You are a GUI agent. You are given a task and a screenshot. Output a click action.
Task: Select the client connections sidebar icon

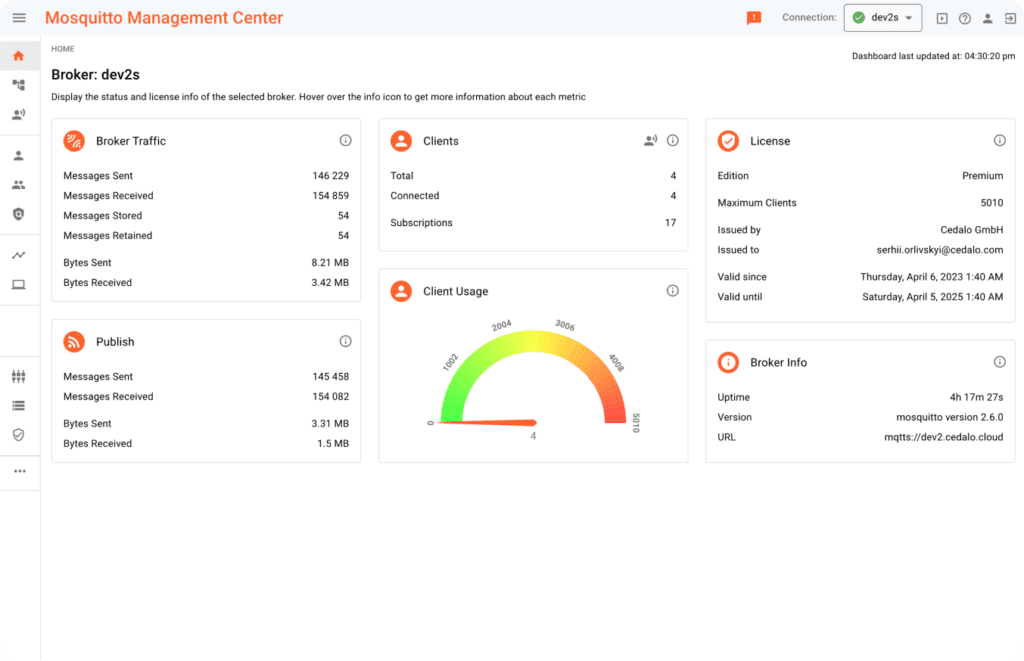coord(20,113)
